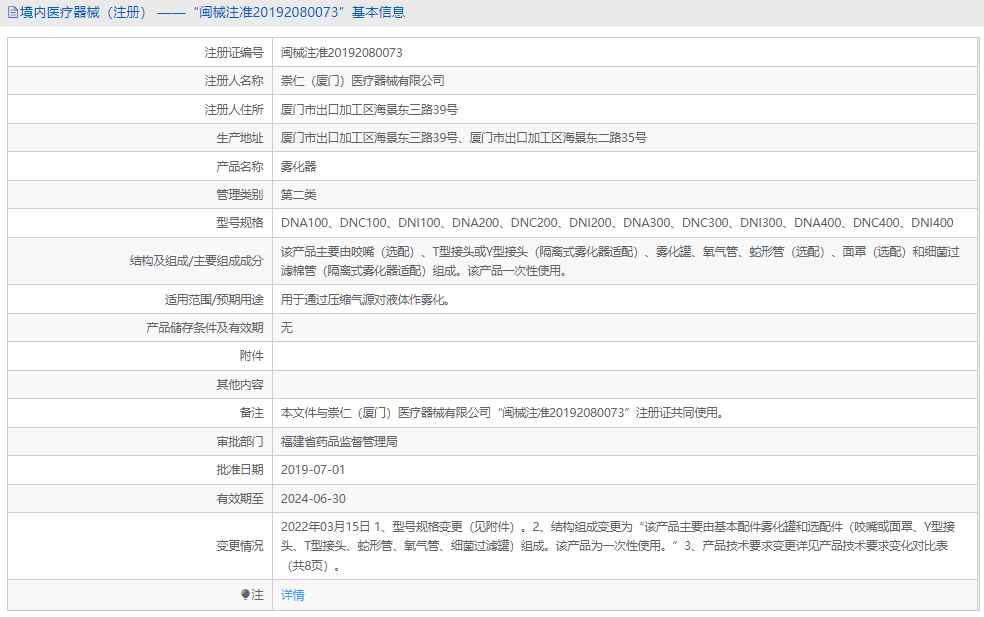The width and height of the screenshot is (984, 617).
Task: Click the 附件 label
Action: (x=252, y=356)
